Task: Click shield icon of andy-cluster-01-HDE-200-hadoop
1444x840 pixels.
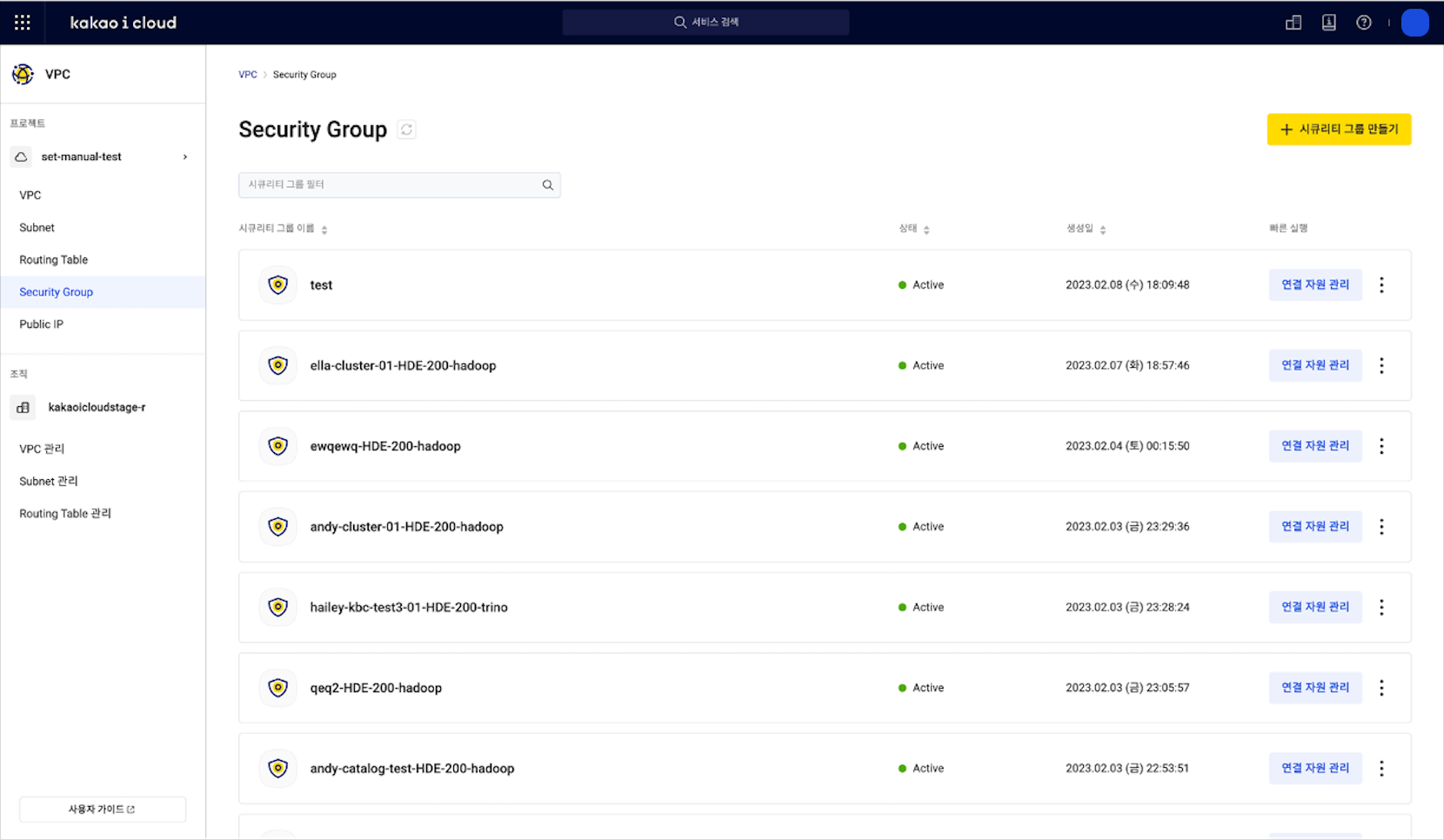Action: pos(278,527)
